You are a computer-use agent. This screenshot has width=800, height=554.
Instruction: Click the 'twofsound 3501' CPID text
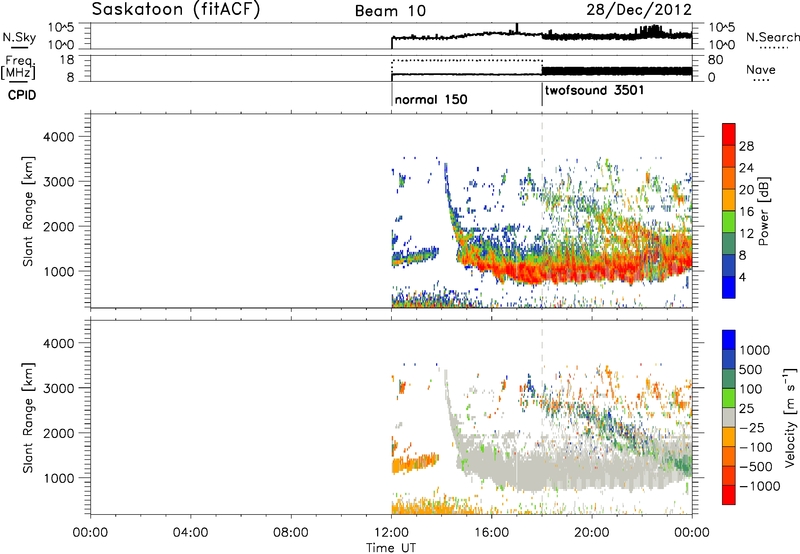coord(594,90)
